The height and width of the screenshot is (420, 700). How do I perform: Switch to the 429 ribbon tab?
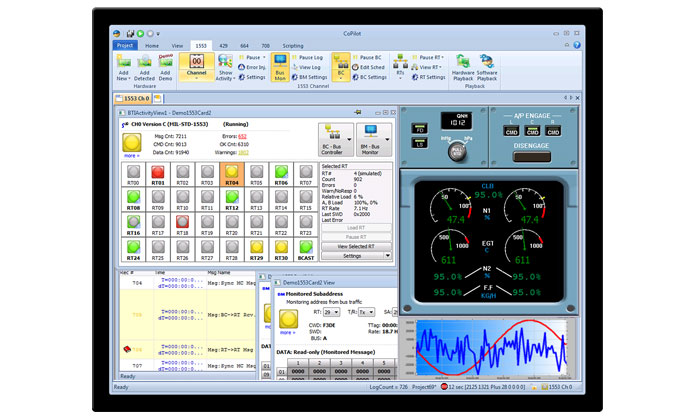tap(224, 46)
